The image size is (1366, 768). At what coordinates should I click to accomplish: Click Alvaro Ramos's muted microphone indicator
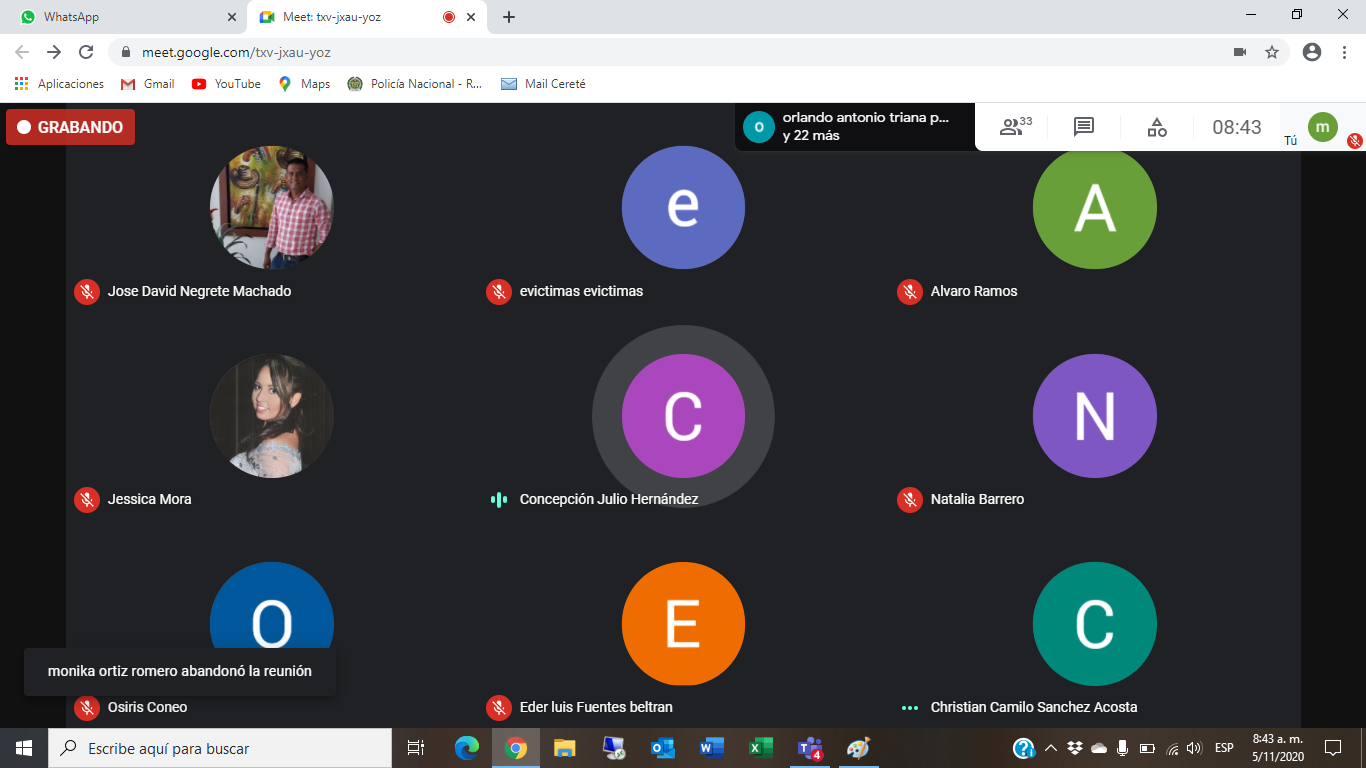click(909, 291)
